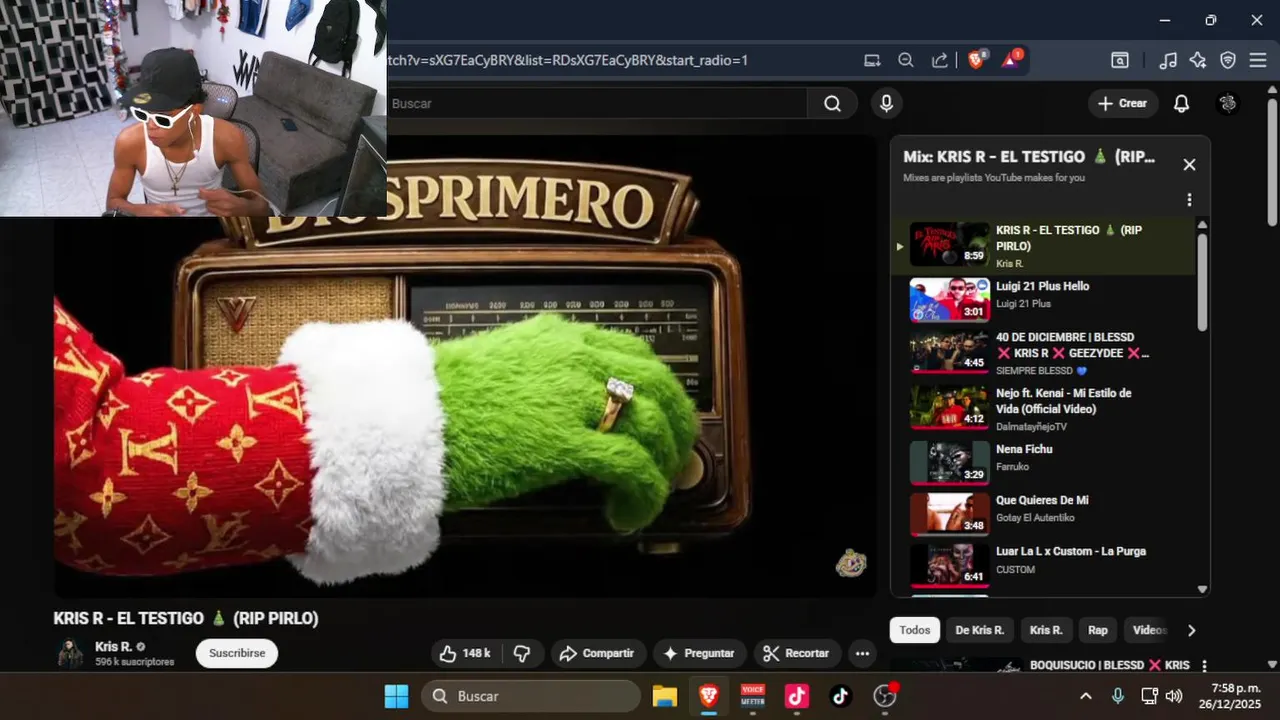Start voice search with microphone icon

[x=886, y=103]
